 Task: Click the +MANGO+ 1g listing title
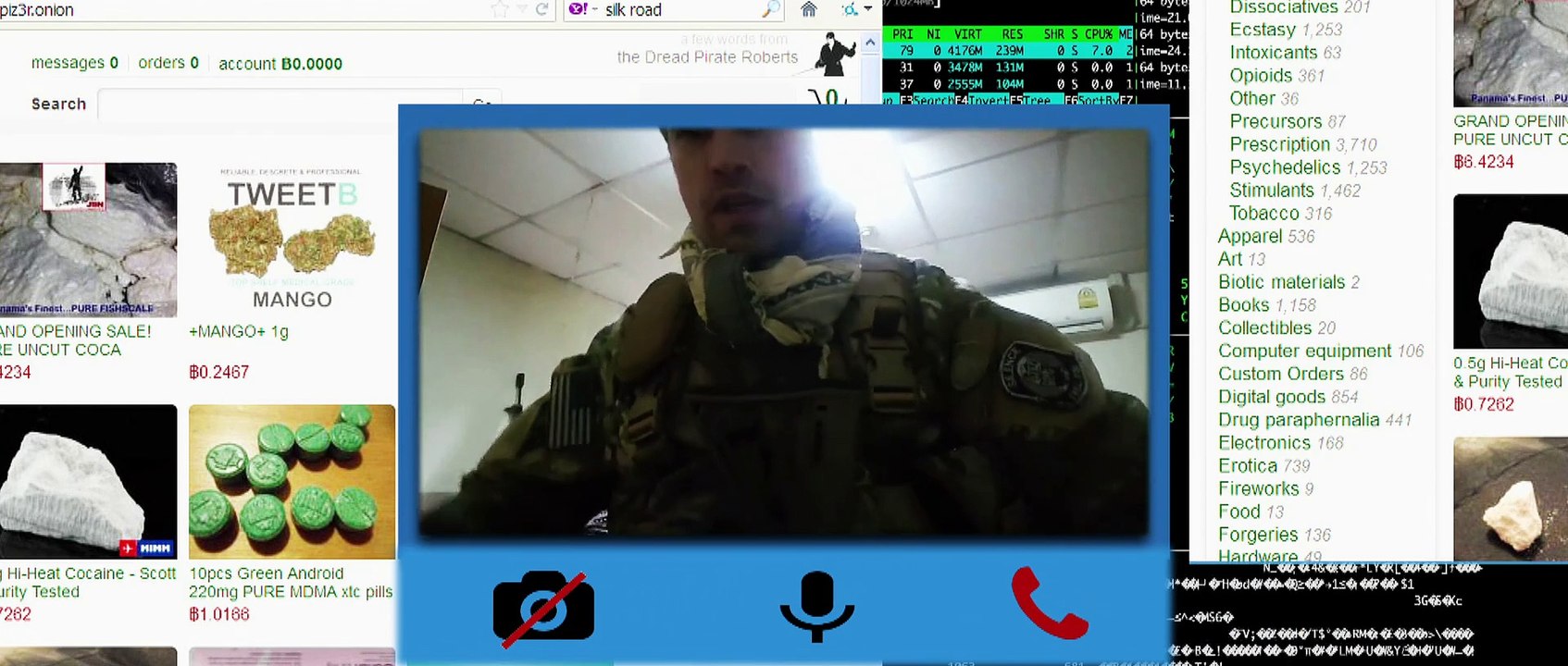coord(239,331)
